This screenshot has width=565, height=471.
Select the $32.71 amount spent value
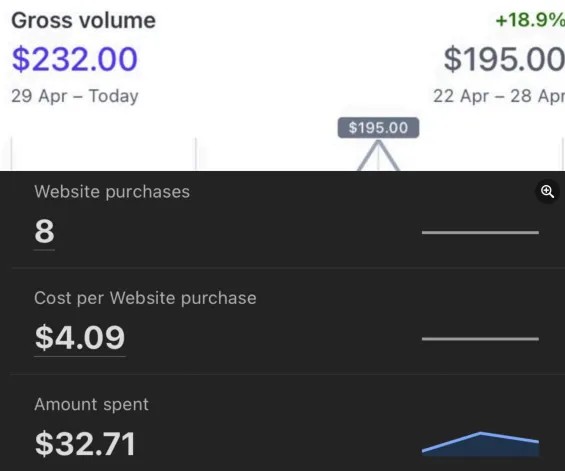85,444
